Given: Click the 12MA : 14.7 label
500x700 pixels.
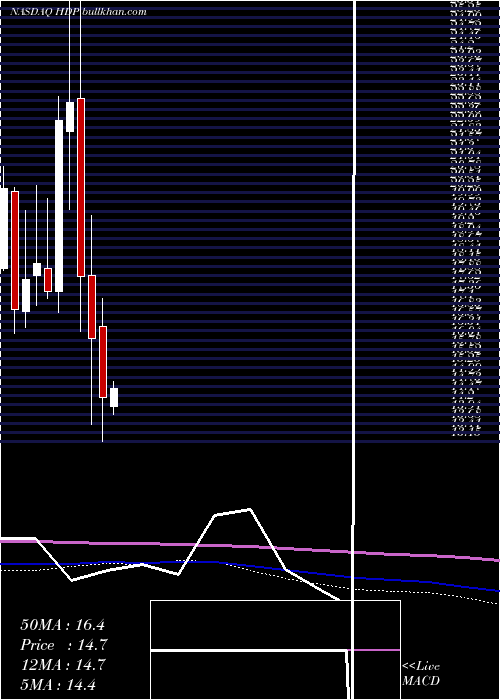Looking at the screenshot, I should point(63,665).
